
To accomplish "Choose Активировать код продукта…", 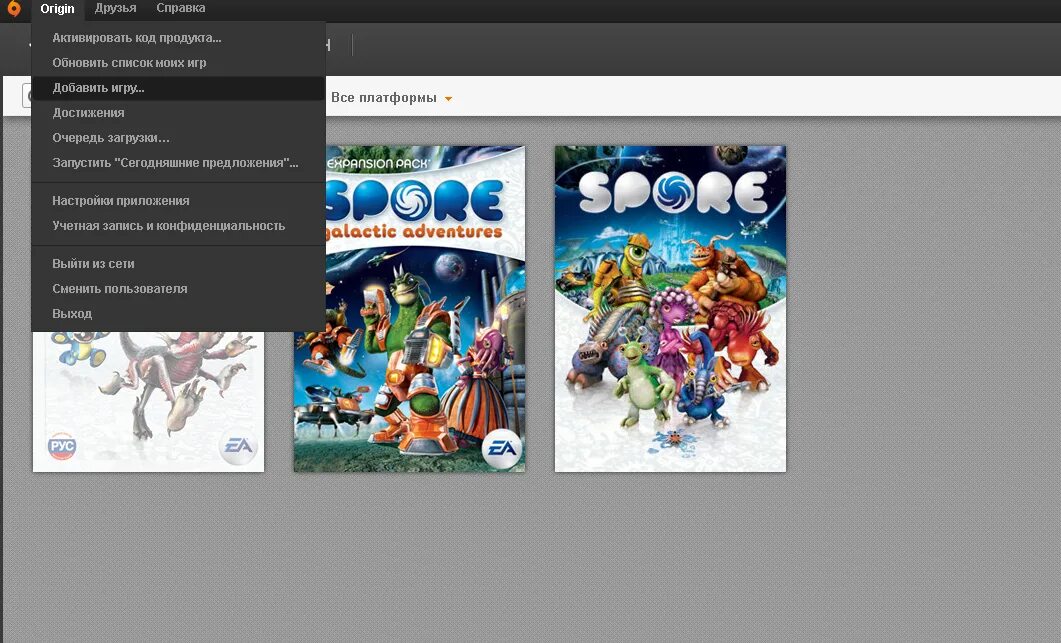I will pos(179,38).
